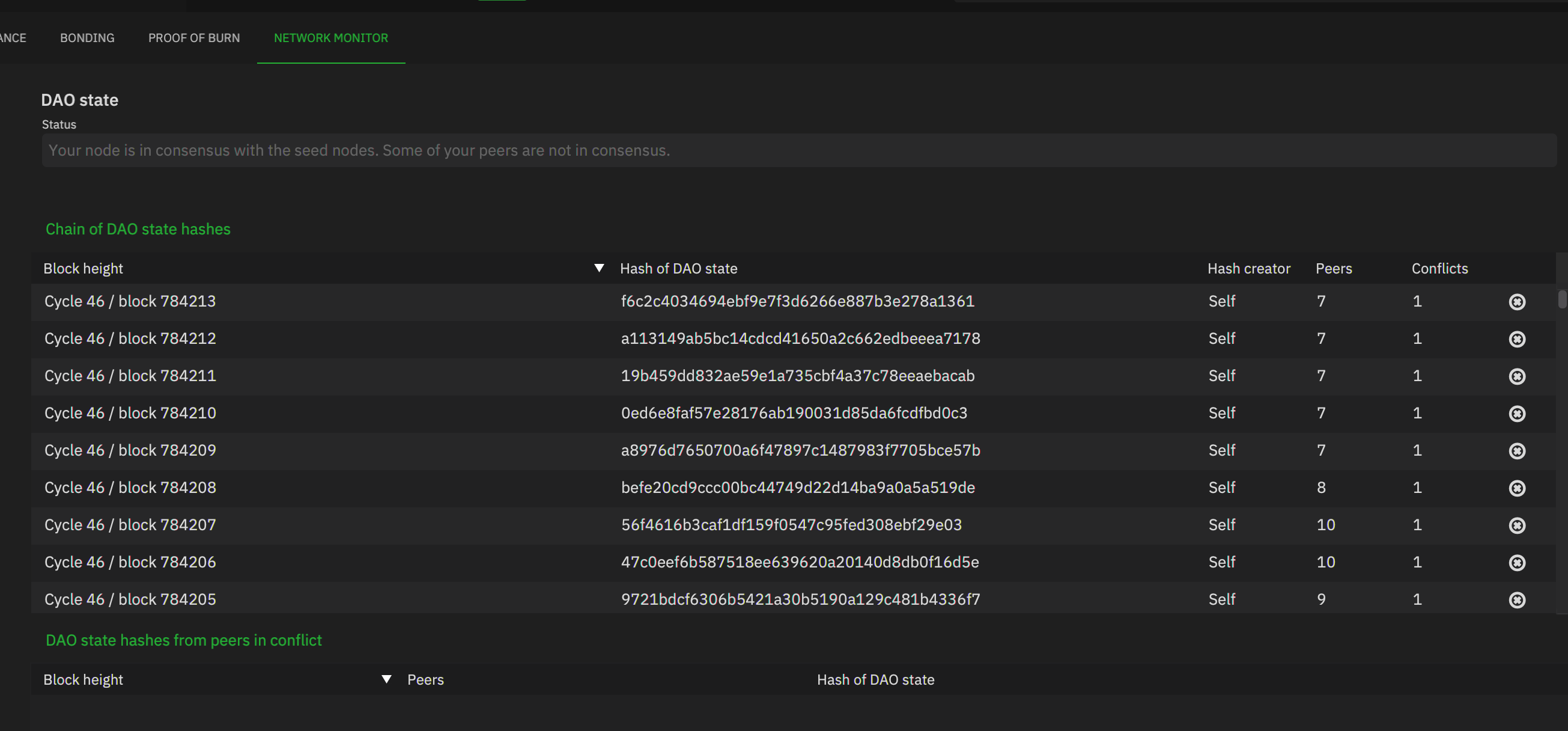This screenshot has width=1568, height=731.
Task: Sort by the Hash of DAO state column
Action: 679,268
